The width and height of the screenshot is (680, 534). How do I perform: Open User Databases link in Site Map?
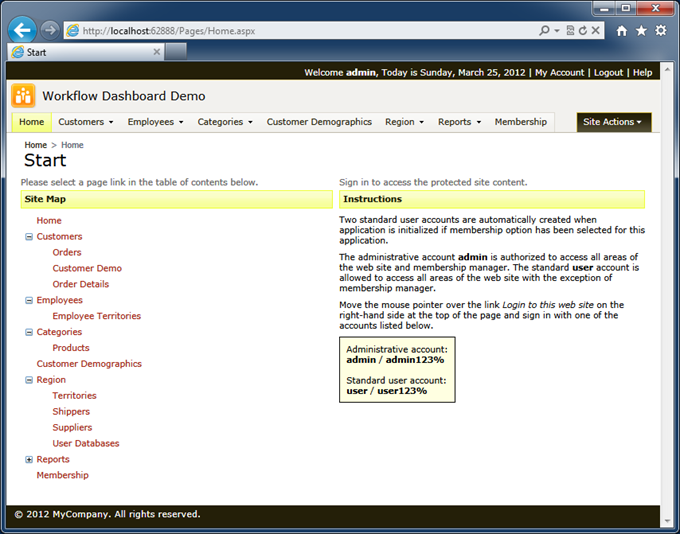pos(86,443)
